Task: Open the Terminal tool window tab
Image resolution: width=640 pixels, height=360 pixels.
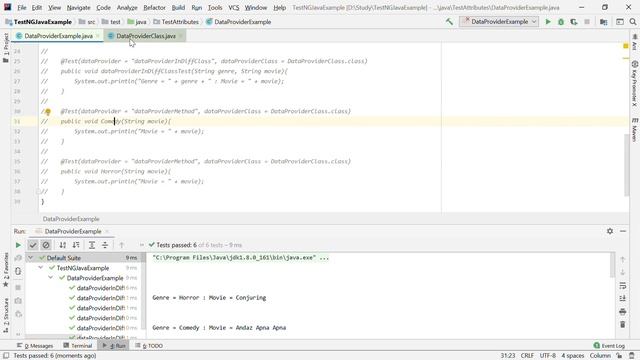Action: point(78,346)
